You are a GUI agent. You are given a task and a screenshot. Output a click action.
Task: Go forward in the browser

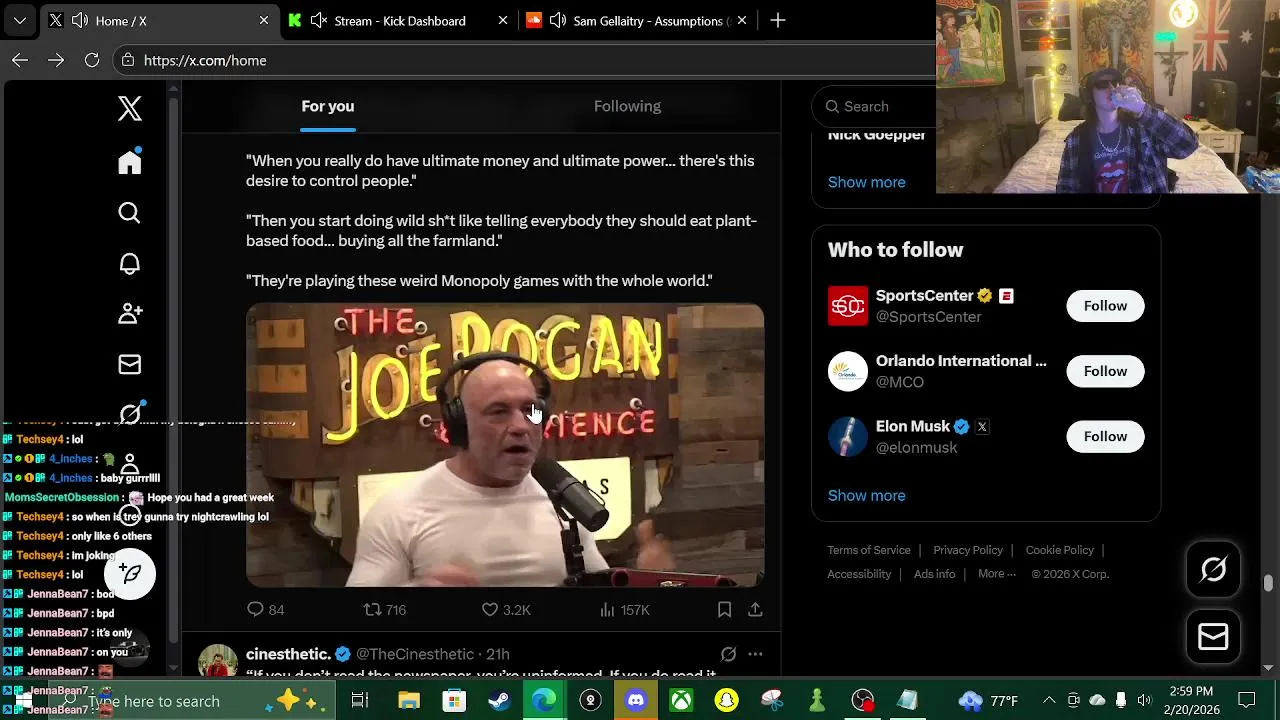pos(56,60)
